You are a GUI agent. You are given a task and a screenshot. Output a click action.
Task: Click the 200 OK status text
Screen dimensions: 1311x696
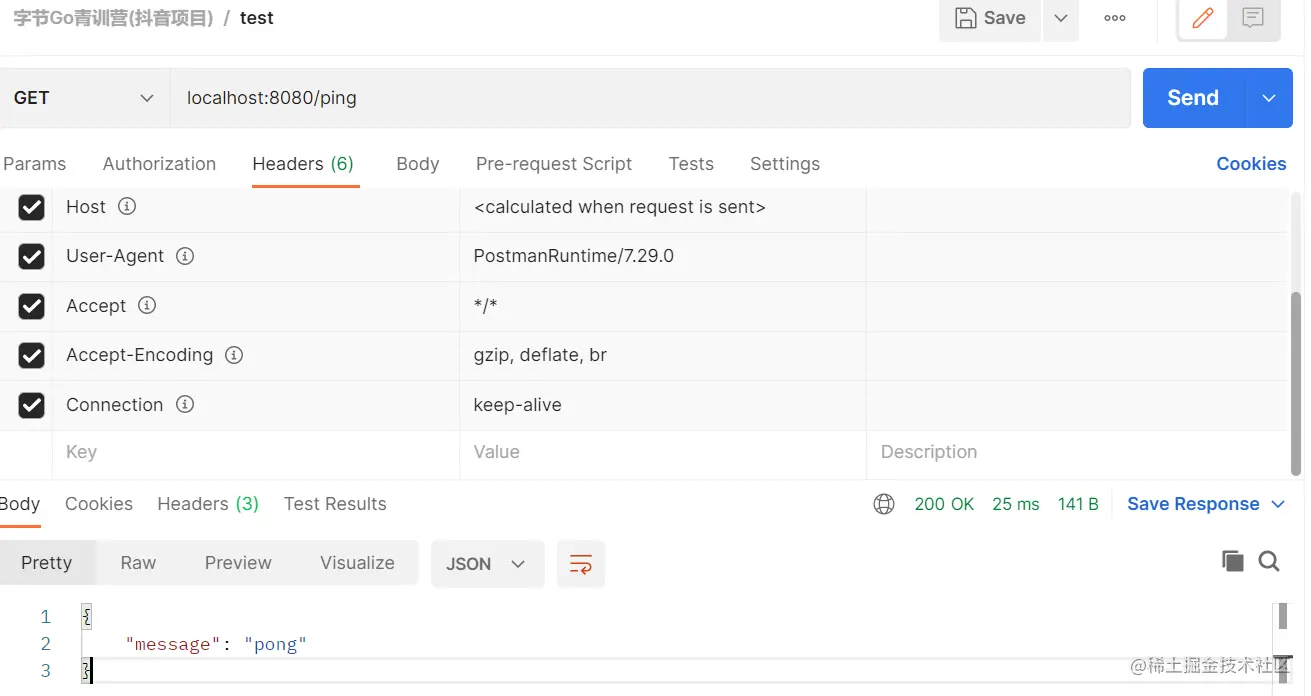coord(944,504)
